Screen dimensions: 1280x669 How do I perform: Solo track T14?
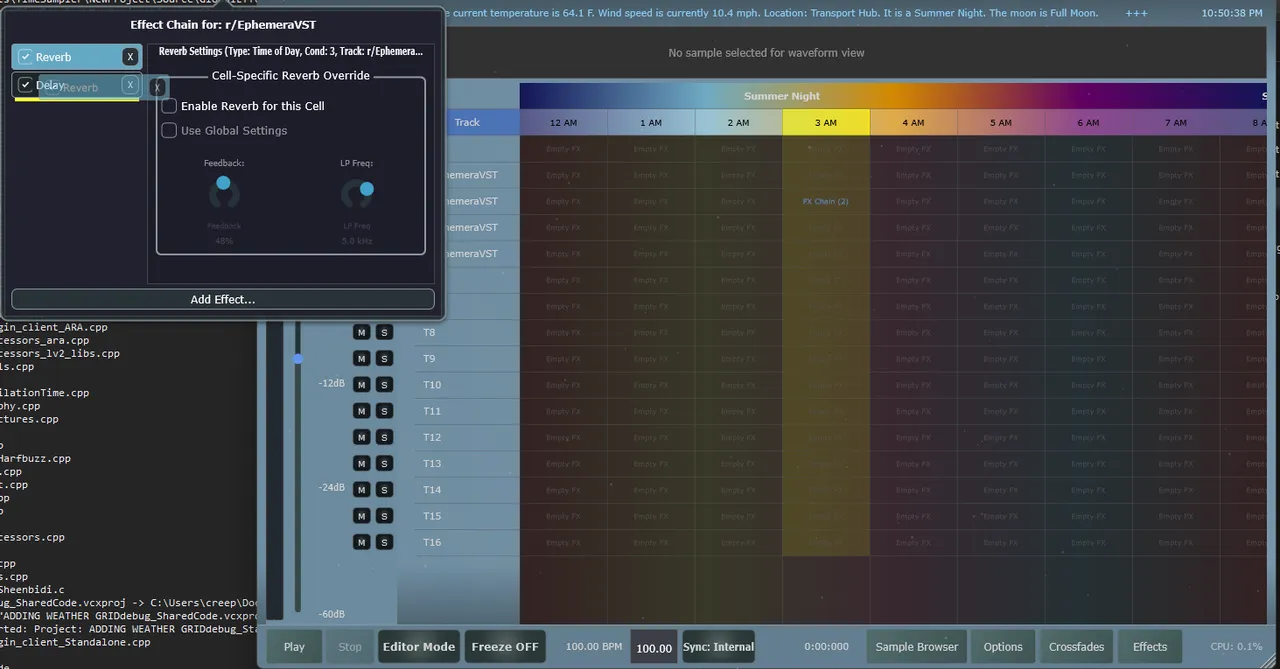pos(384,490)
